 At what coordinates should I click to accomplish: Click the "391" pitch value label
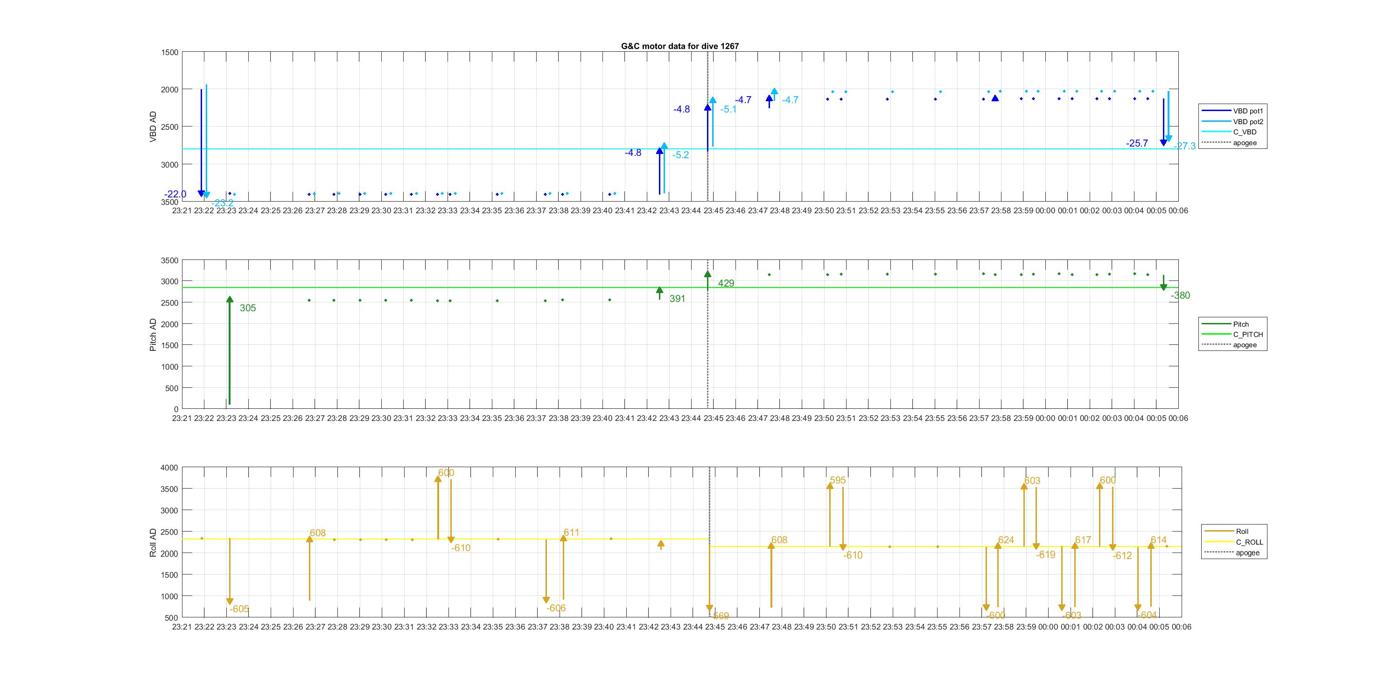677,299
